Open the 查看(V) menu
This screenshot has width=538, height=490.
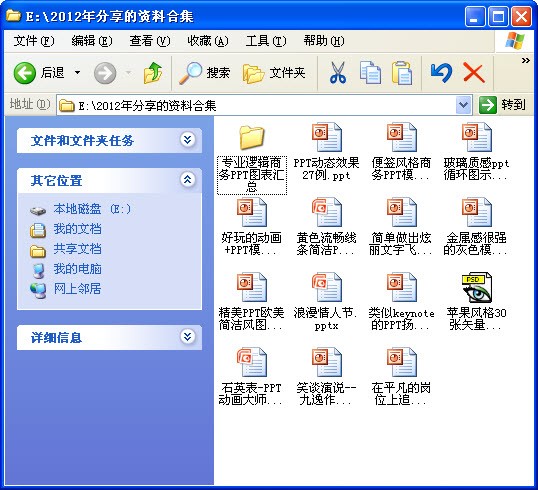149,41
